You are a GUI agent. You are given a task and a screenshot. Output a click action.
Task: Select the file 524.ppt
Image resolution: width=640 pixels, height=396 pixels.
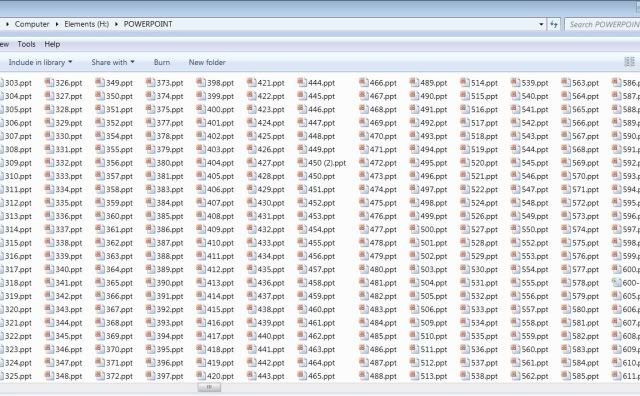click(480, 203)
